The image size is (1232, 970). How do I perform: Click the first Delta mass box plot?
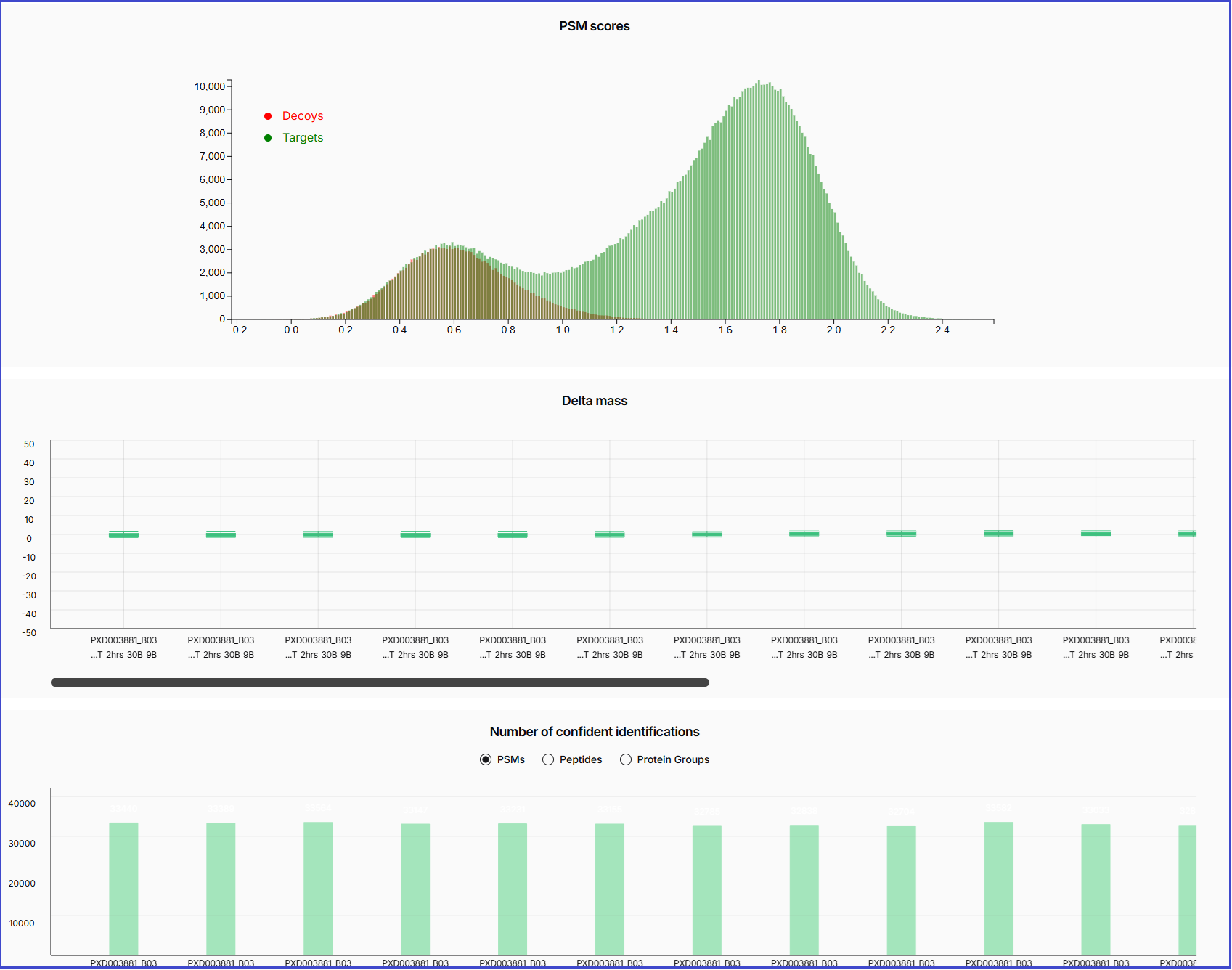(x=123, y=535)
